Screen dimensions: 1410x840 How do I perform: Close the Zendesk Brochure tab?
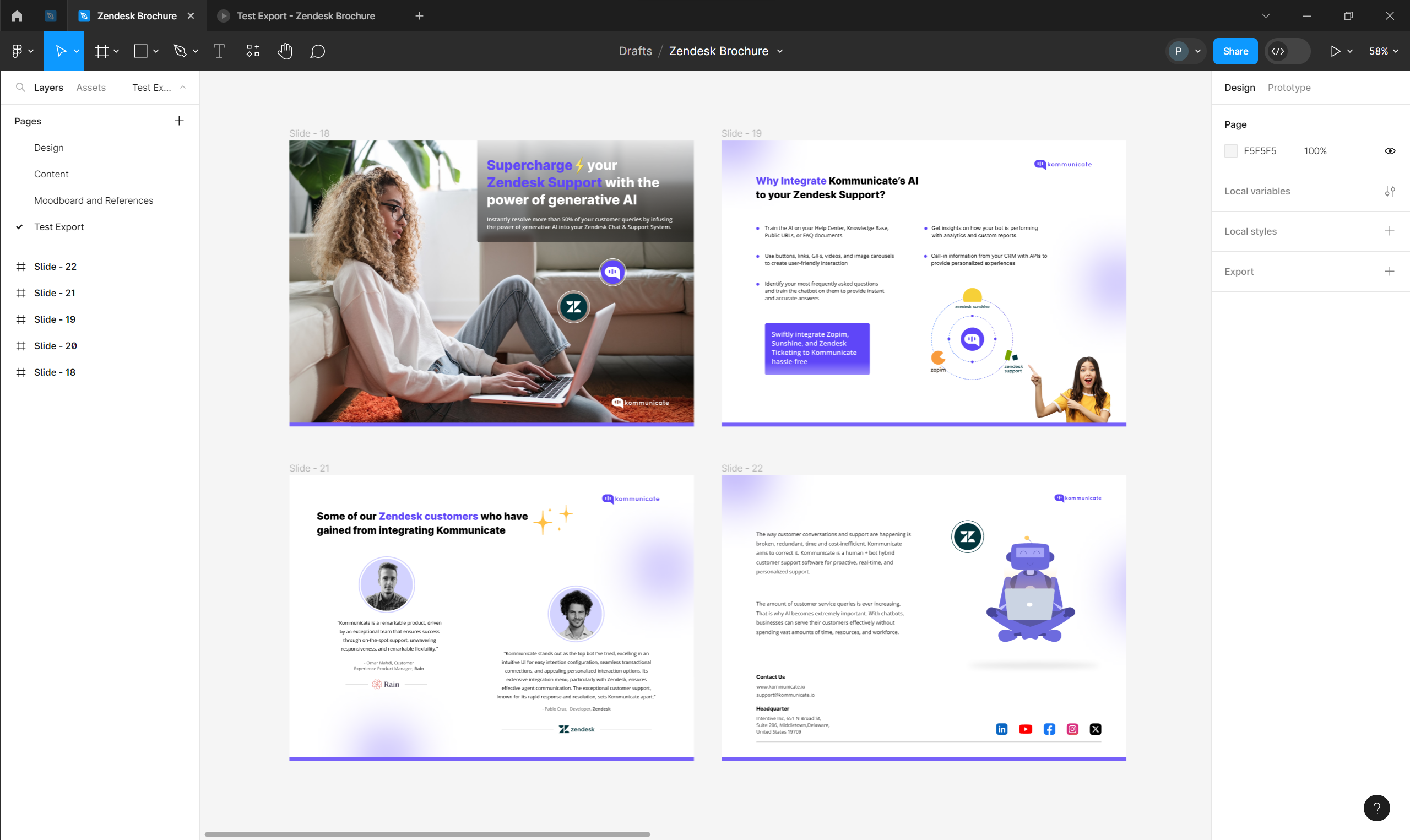191,16
